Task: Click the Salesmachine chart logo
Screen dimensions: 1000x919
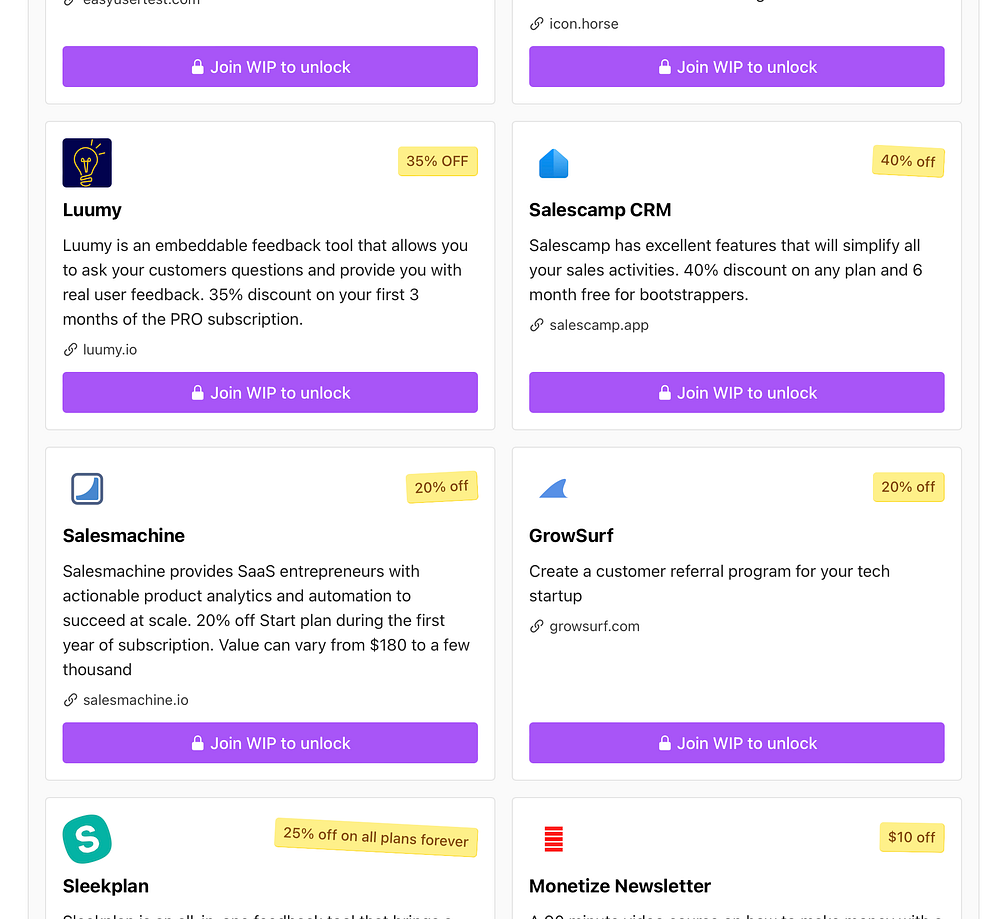Action: [x=87, y=489]
